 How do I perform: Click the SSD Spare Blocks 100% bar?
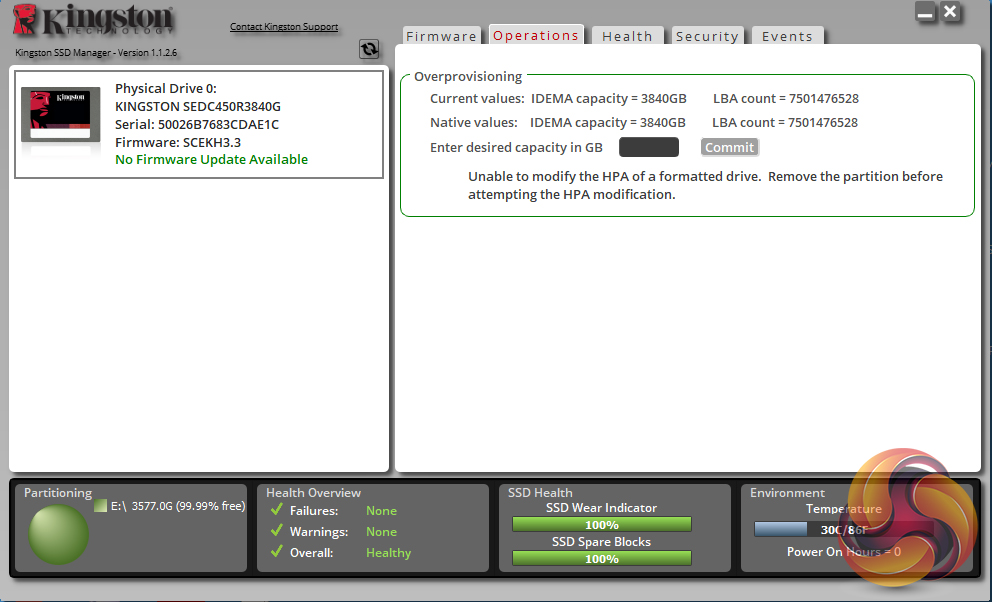click(602, 559)
